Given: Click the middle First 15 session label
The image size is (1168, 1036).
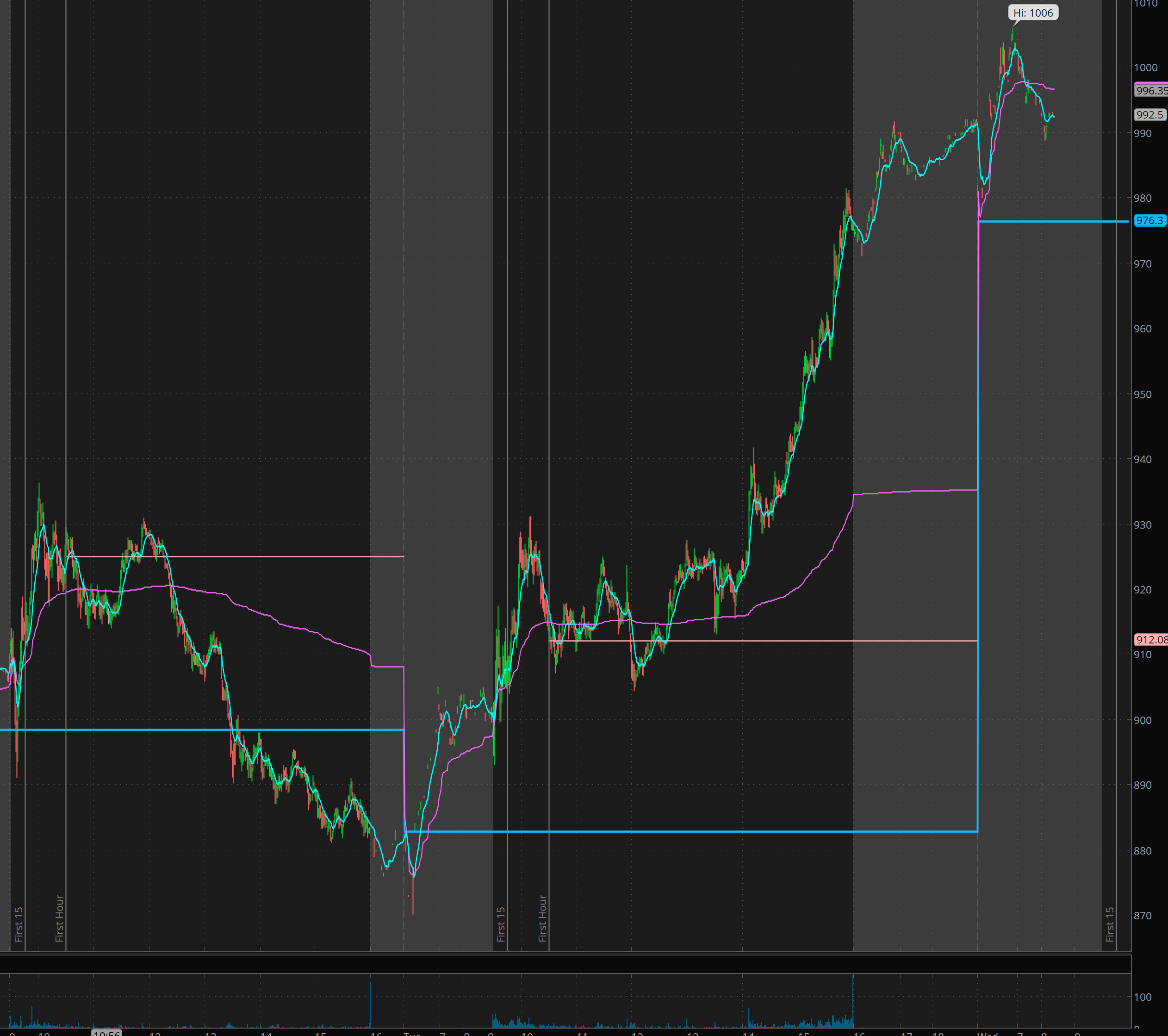Looking at the screenshot, I should click(501, 924).
